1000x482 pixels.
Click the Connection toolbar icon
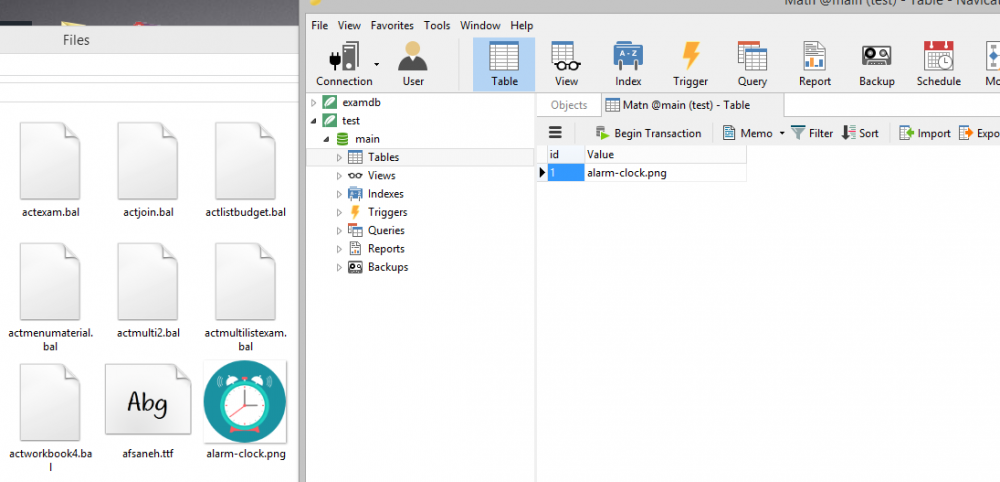(343, 57)
